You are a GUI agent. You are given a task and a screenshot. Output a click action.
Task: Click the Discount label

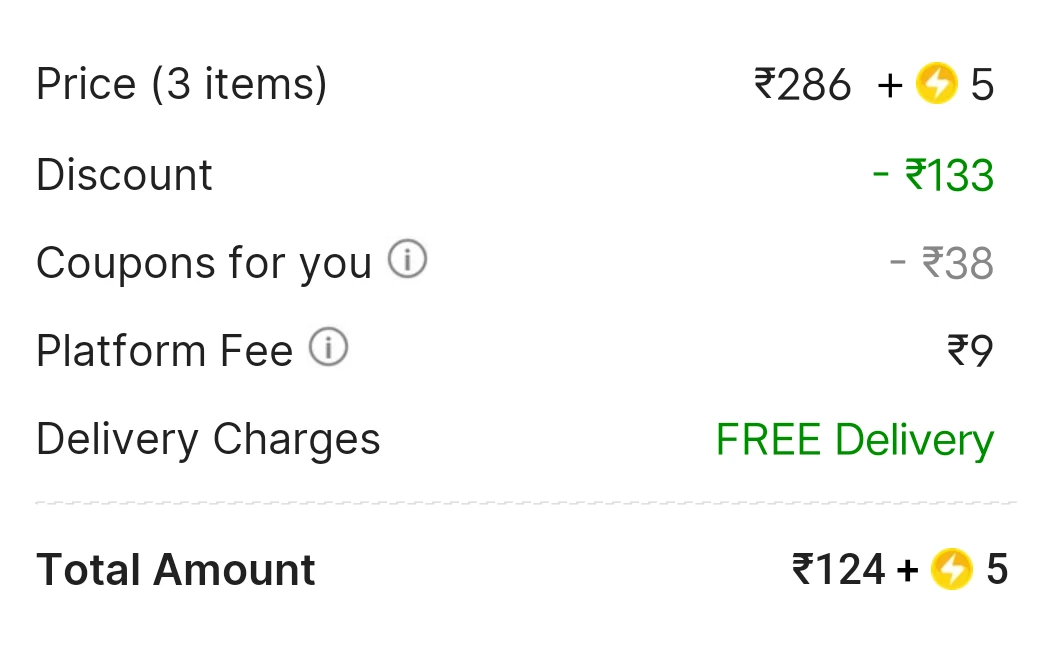[124, 175]
